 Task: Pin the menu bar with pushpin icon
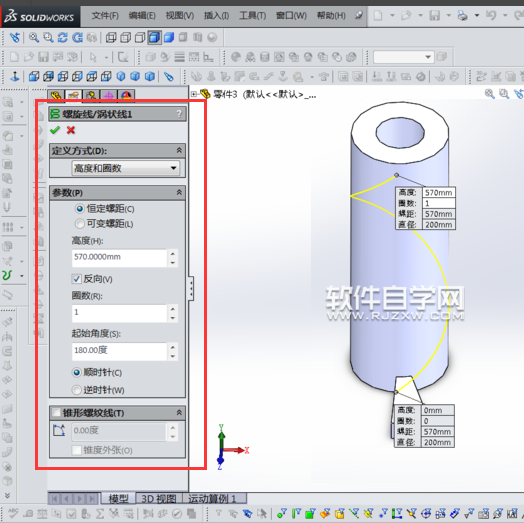pyautogui.click(x=359, y=15)
